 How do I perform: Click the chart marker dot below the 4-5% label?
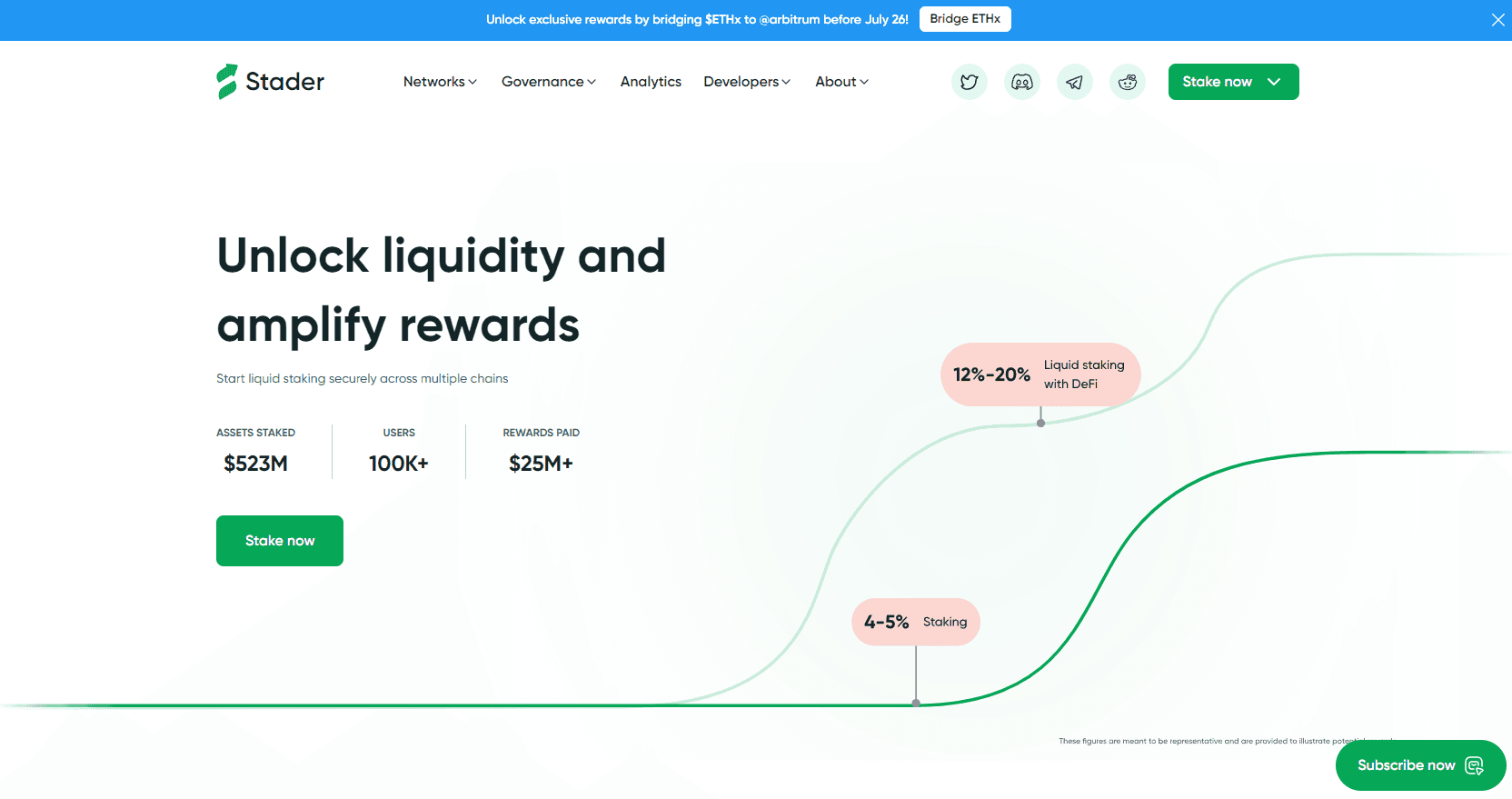[916, 703]
